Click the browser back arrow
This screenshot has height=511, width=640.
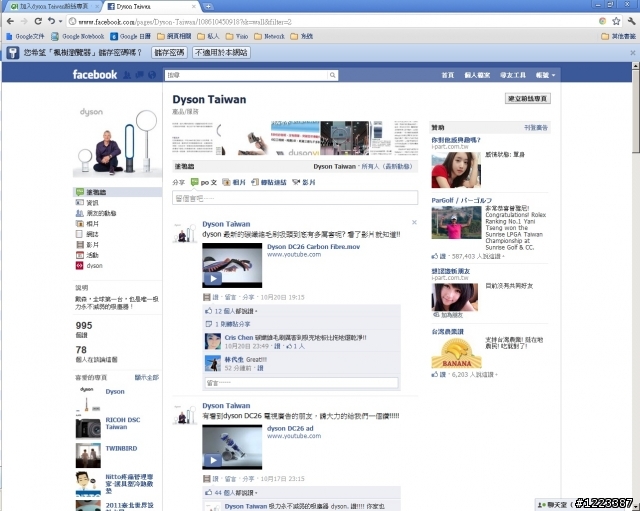[x=11, y=21]
